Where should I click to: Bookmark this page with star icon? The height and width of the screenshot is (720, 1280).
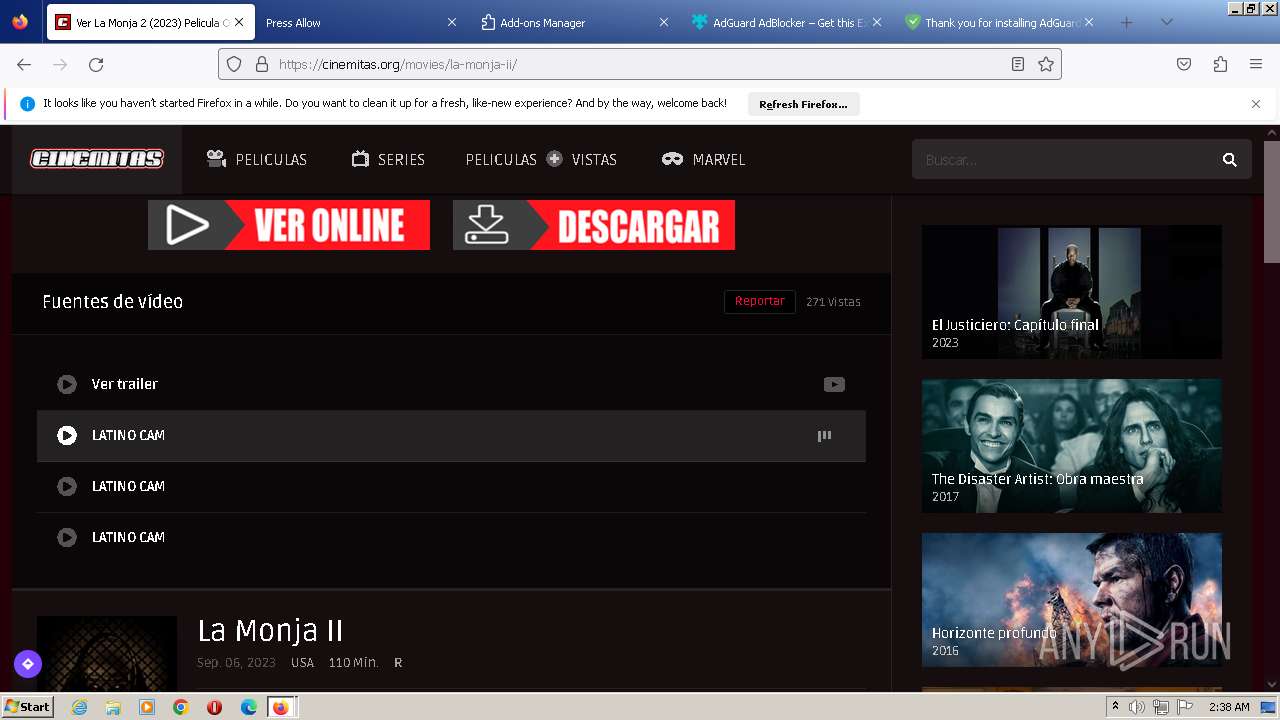coord(1046,64)
